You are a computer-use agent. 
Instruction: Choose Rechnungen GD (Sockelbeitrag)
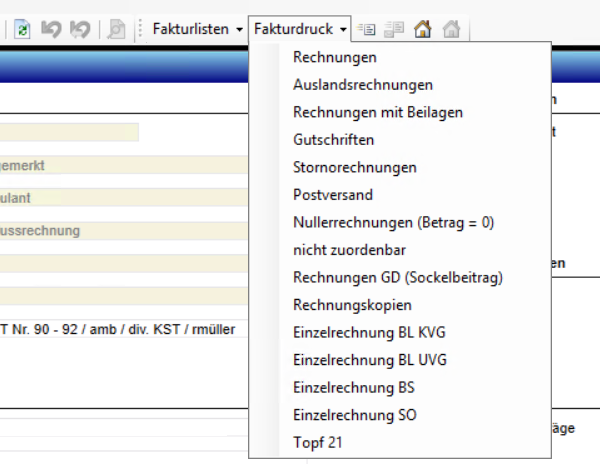(400, 278)
